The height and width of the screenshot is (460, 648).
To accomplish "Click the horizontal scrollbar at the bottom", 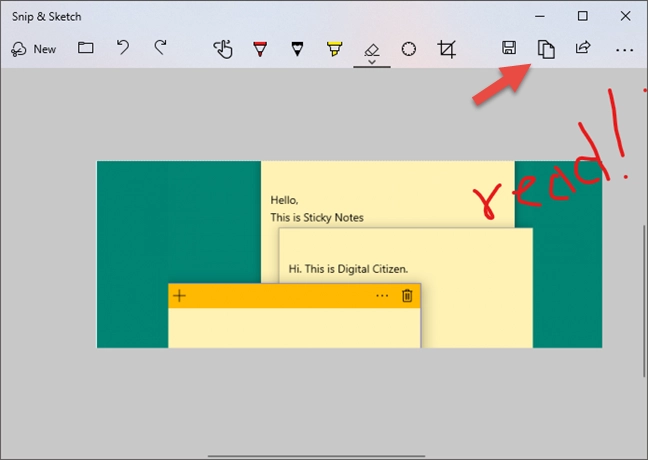I will (316, 456).
